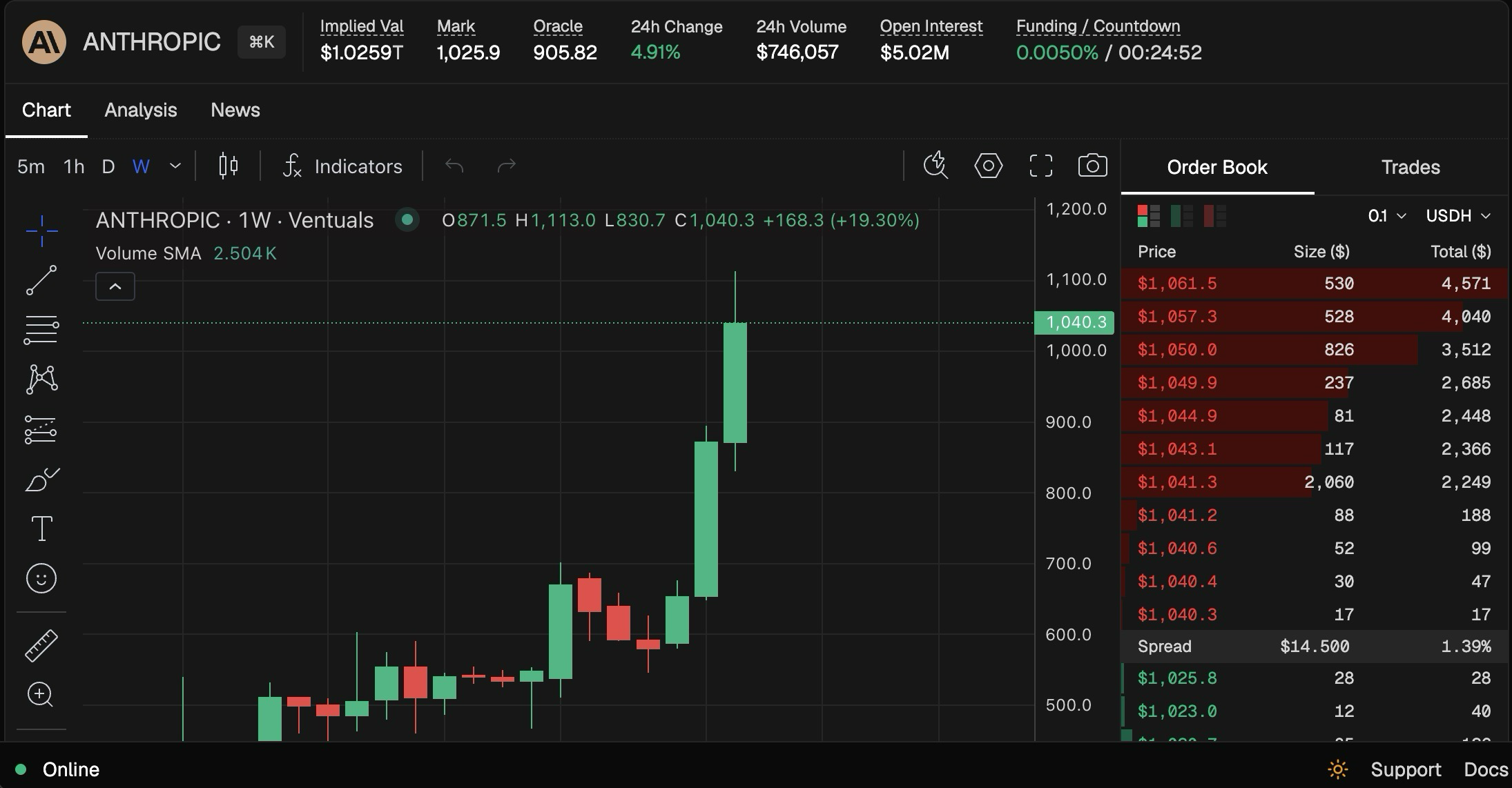Click the Open Interest label
Image resolution: width=1512 pixels, height=788 pixels.
931,26
